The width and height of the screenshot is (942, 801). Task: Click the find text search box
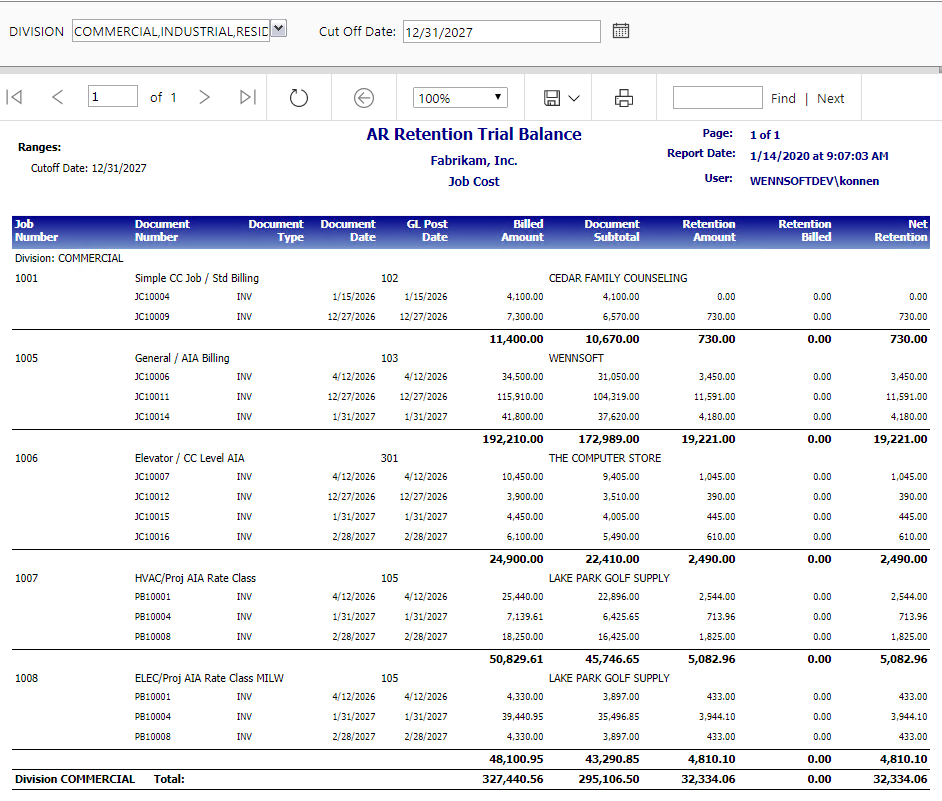pyautogui.click(x=717, y=97)
